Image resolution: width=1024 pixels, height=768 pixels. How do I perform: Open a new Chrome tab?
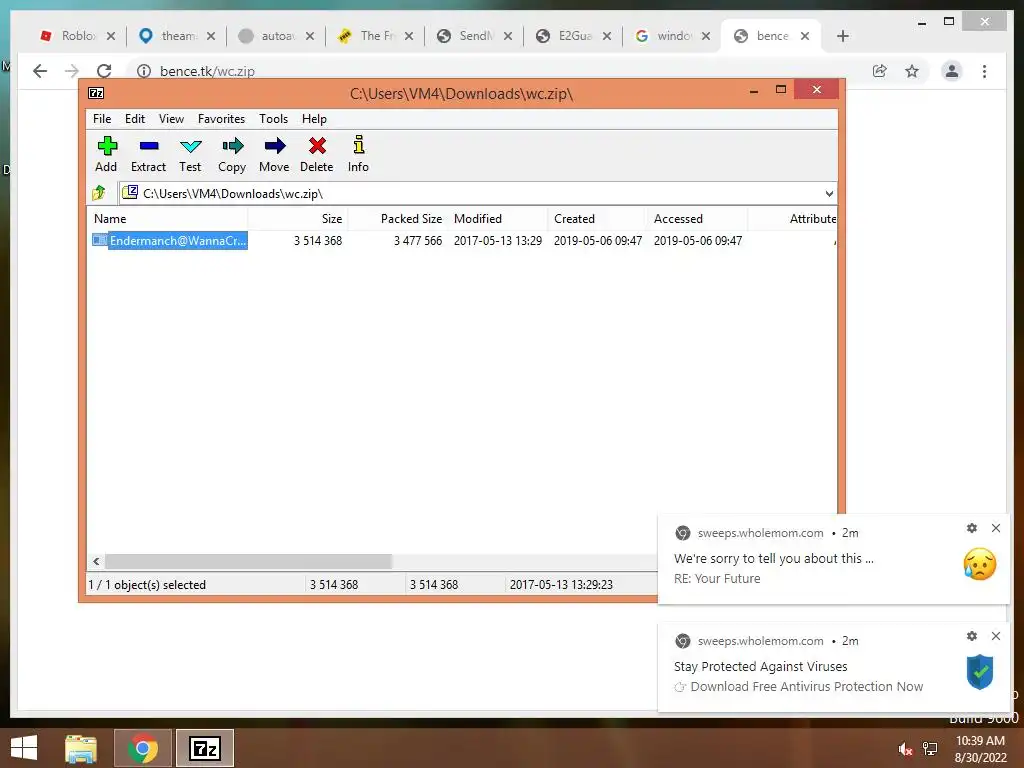tap(842, 36)
